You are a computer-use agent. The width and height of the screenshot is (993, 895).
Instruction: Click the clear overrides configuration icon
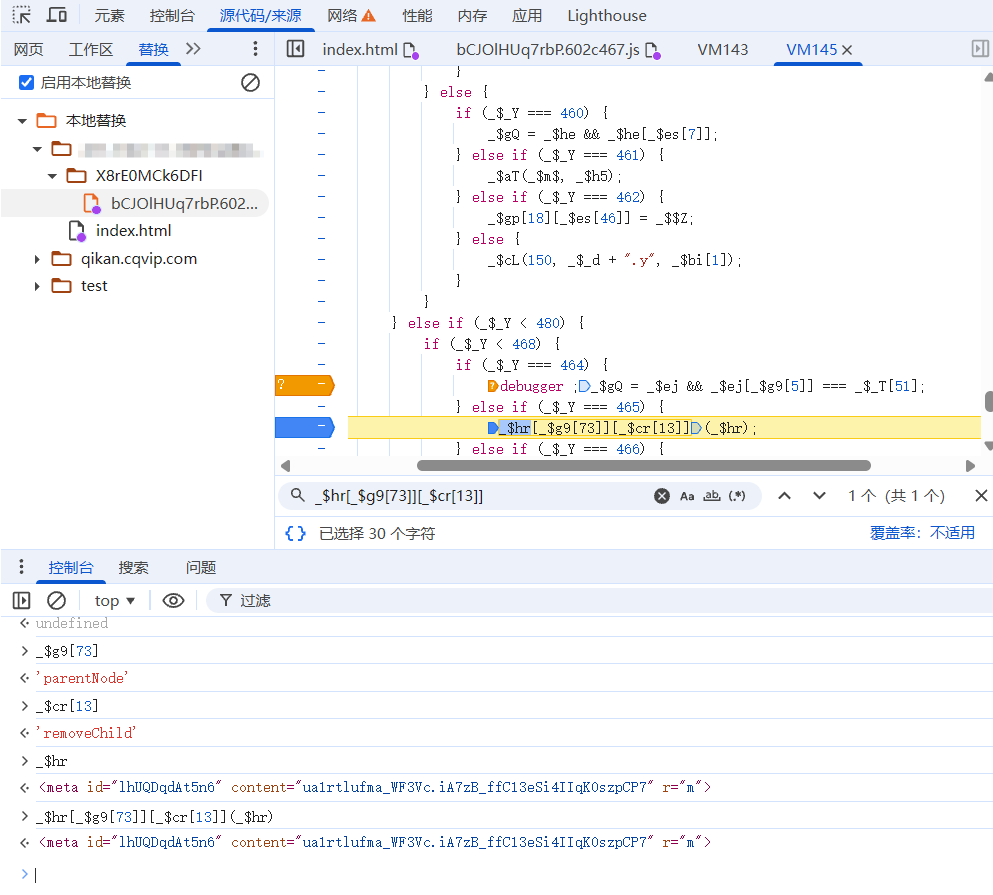250,83
